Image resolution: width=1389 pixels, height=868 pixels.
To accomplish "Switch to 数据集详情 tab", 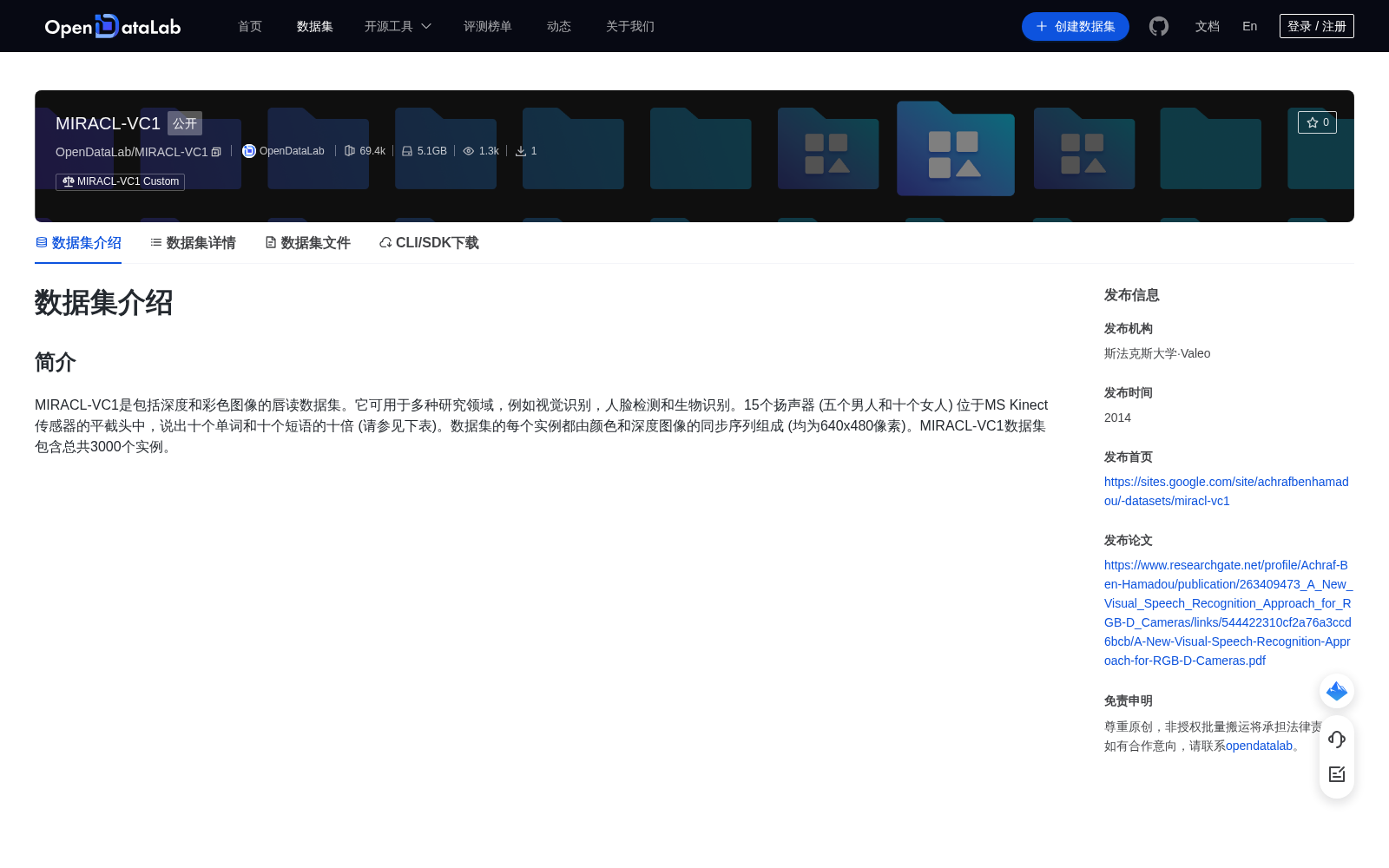I will (193, 243).
